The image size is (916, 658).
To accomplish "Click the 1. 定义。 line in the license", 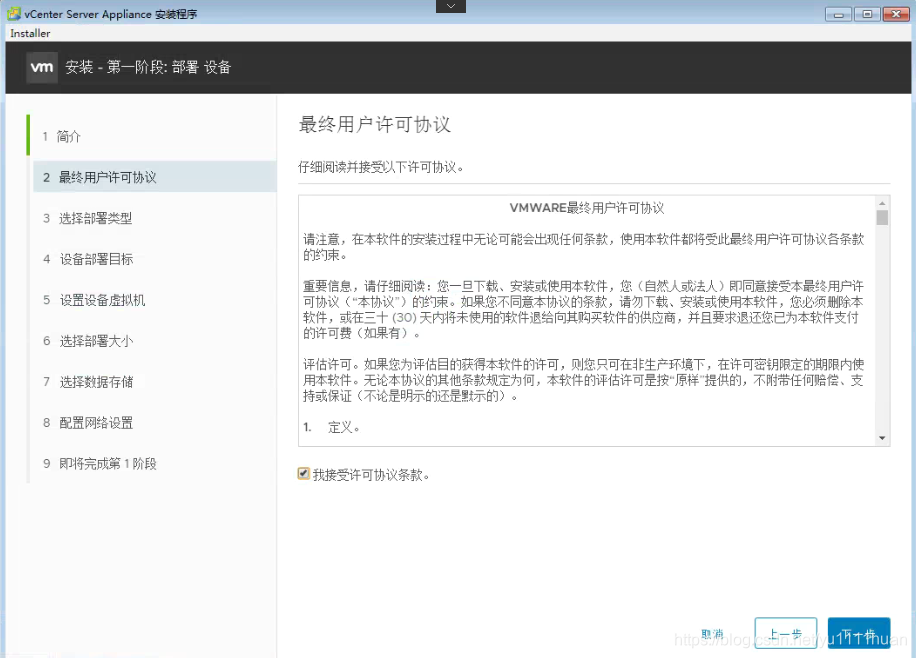I will point(332,427).
